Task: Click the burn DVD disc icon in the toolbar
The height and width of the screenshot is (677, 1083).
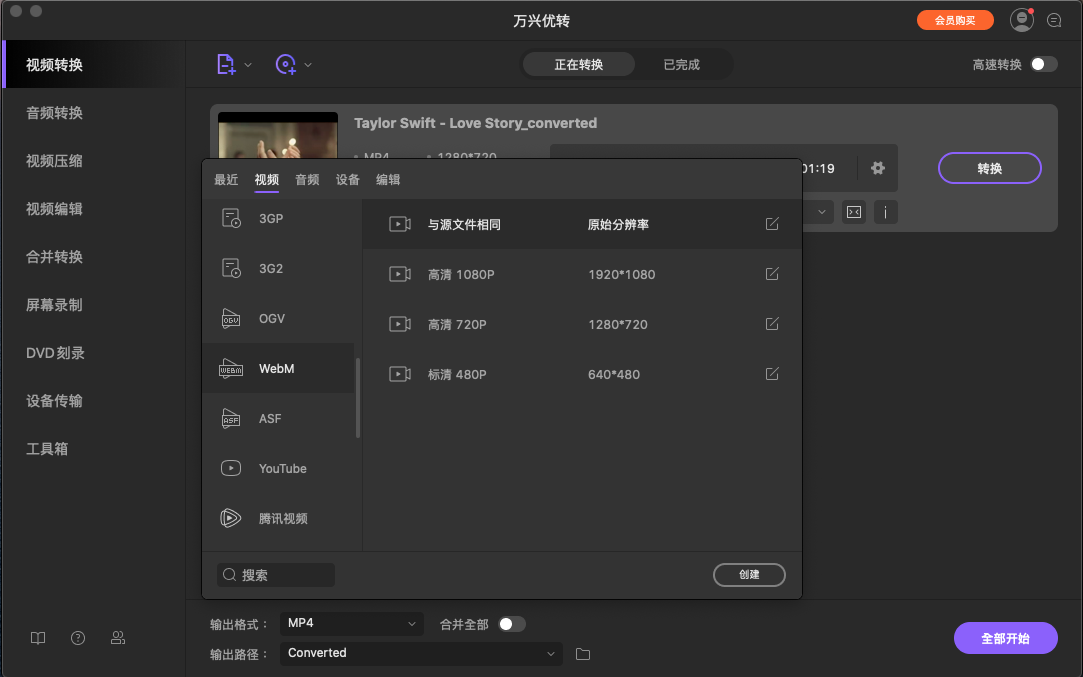Action: tap(286, 63)
